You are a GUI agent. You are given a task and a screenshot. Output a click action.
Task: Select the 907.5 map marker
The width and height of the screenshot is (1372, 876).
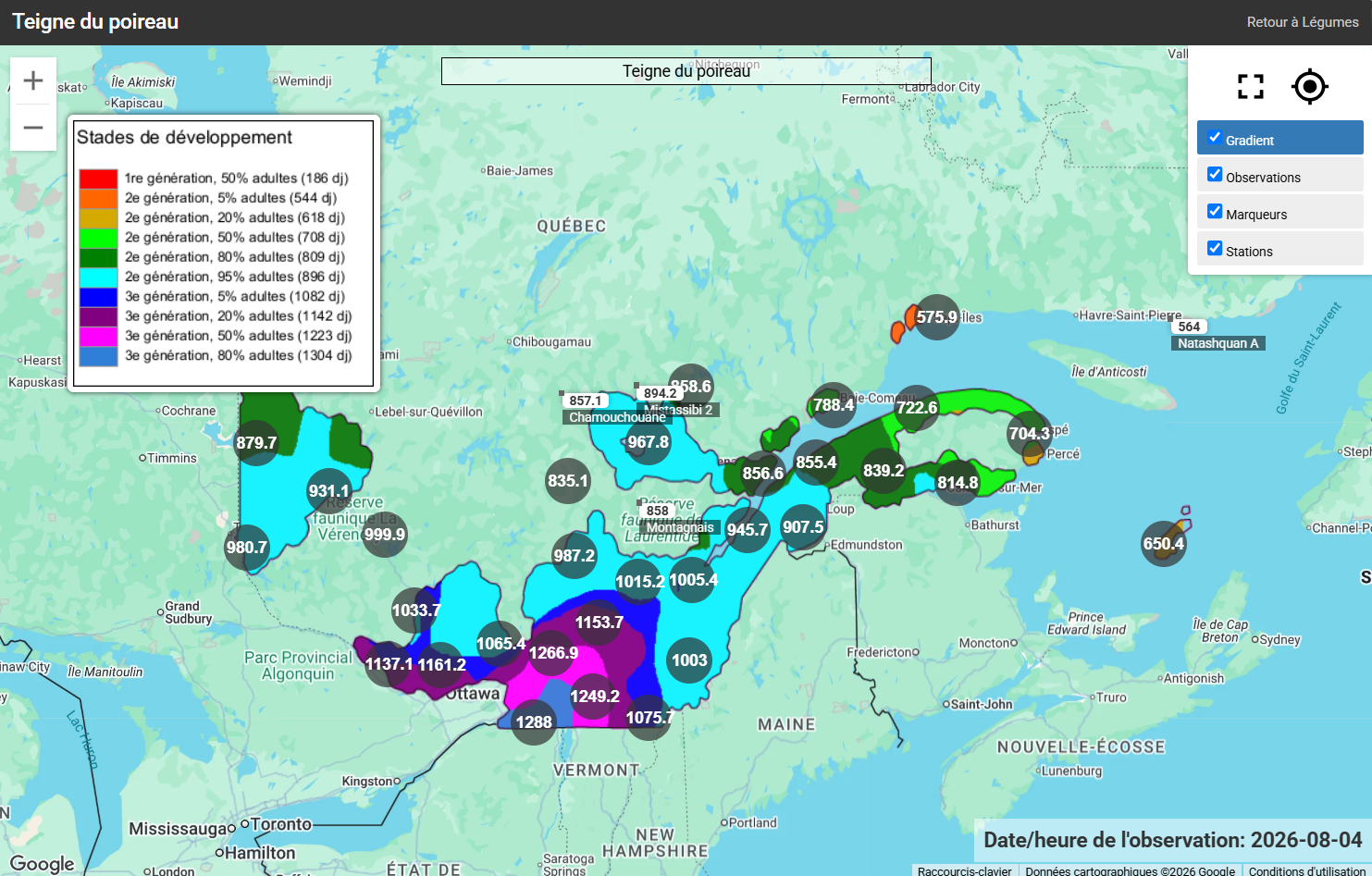pos(803,527)
